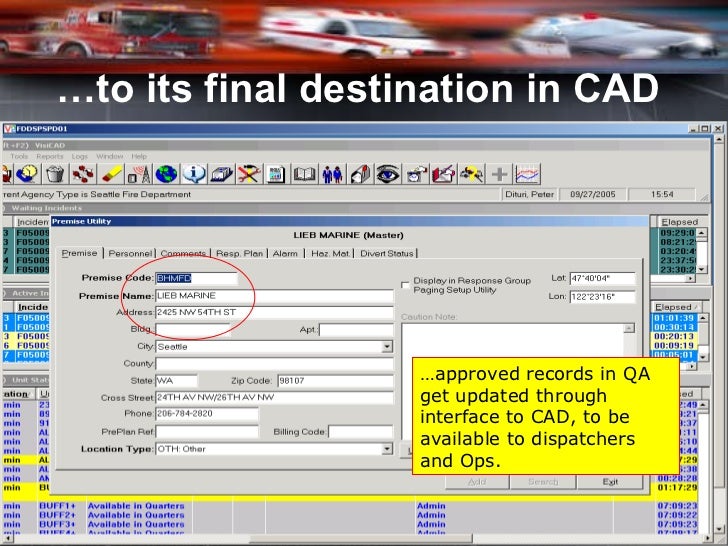This screenshot has width=728, height=546.
Task: Click Waiting Incidents list scroll-down arrow
Action: 702,269
